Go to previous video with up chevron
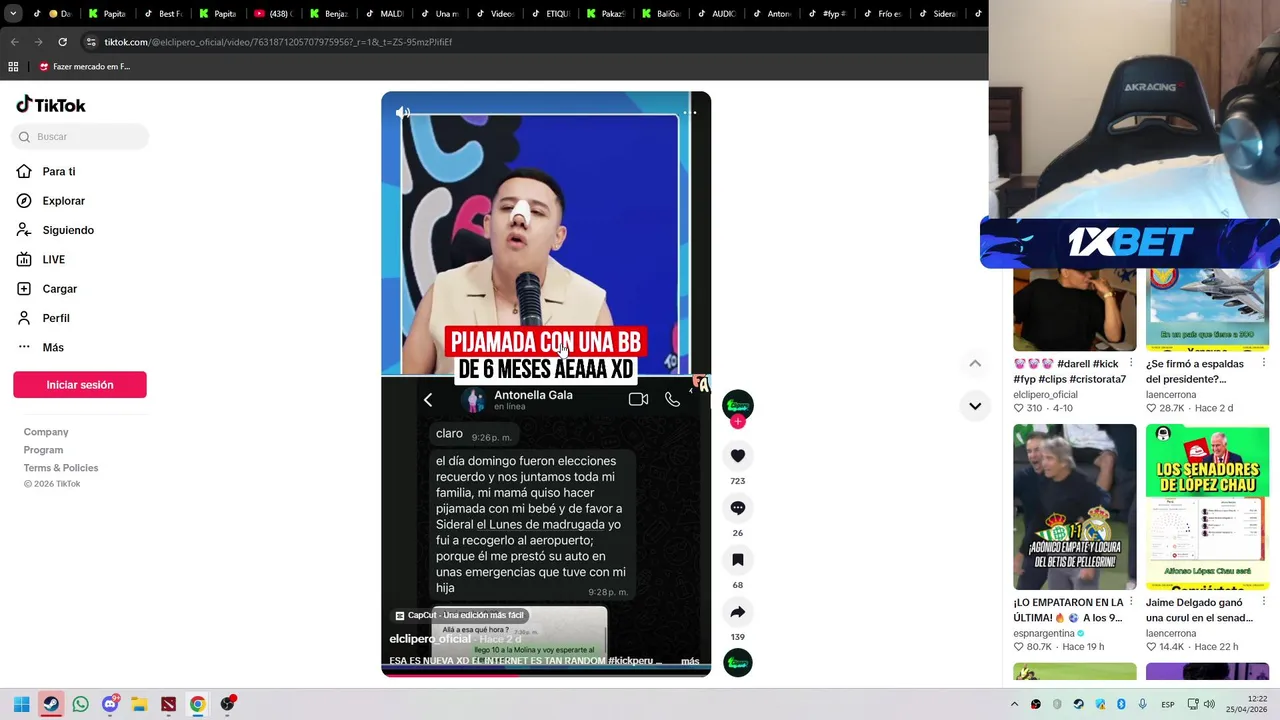The height and width of the screenshot is (720, 1280). [975, 363]
